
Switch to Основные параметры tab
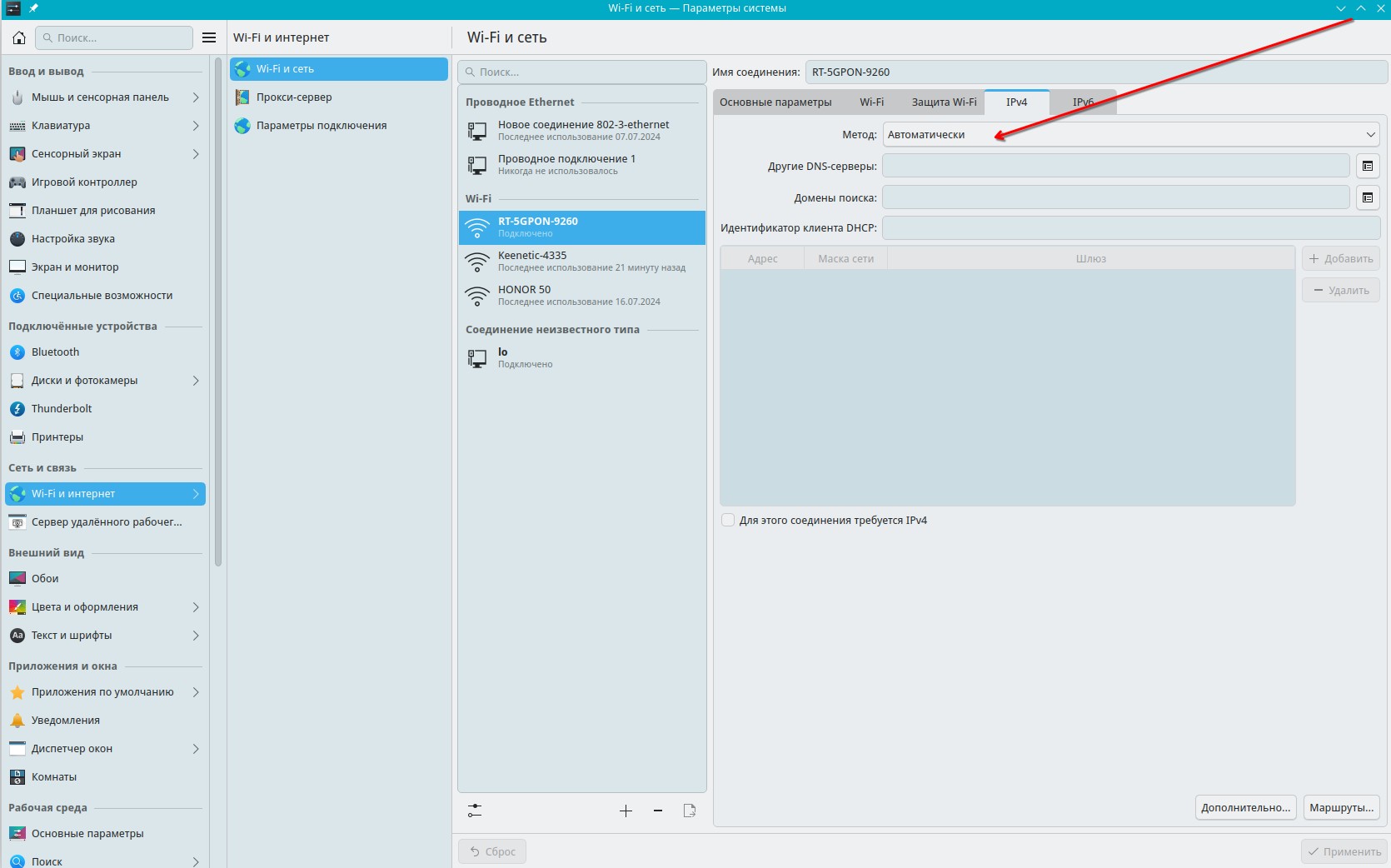pos(775,102)
